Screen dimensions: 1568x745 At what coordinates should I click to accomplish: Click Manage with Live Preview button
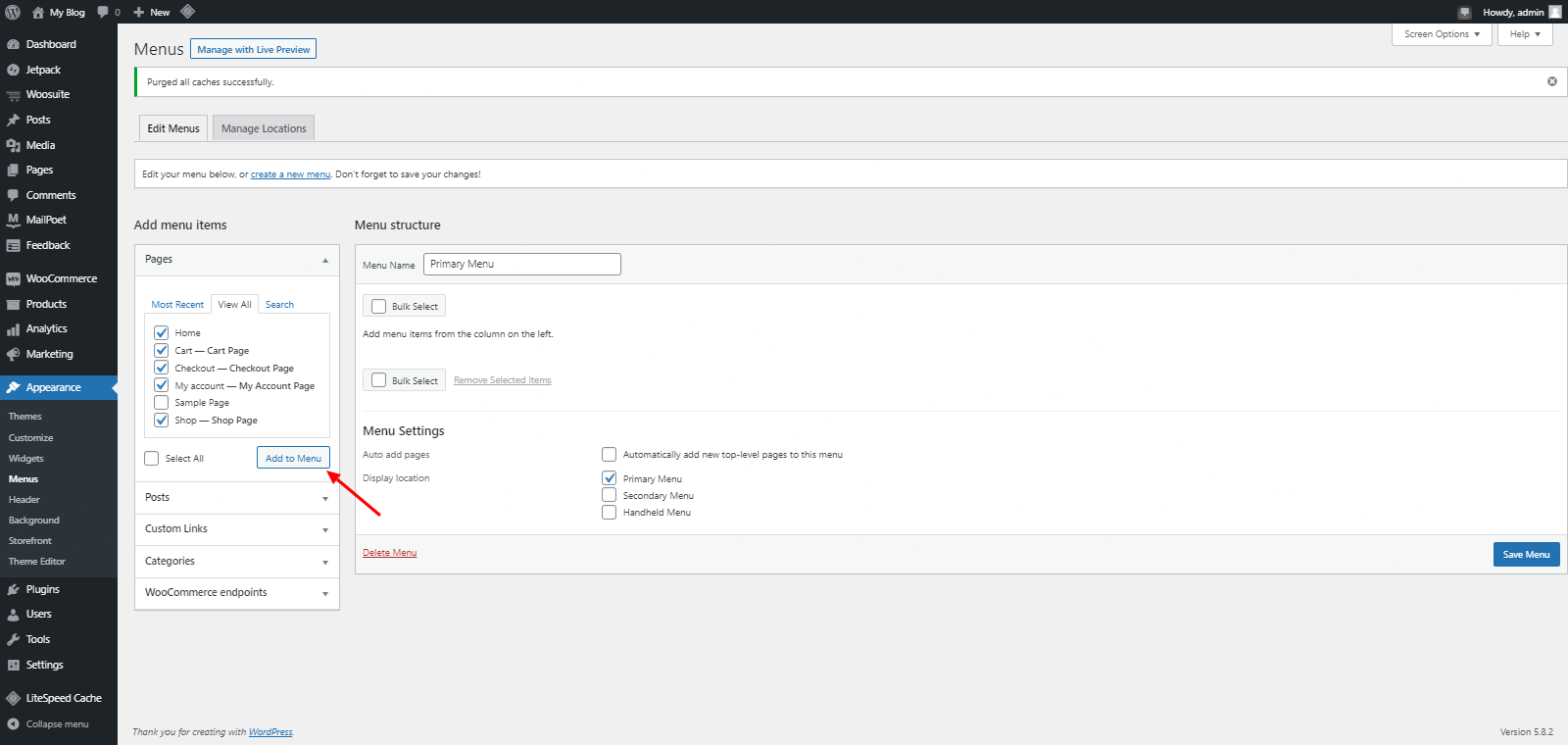click(253, 49)
